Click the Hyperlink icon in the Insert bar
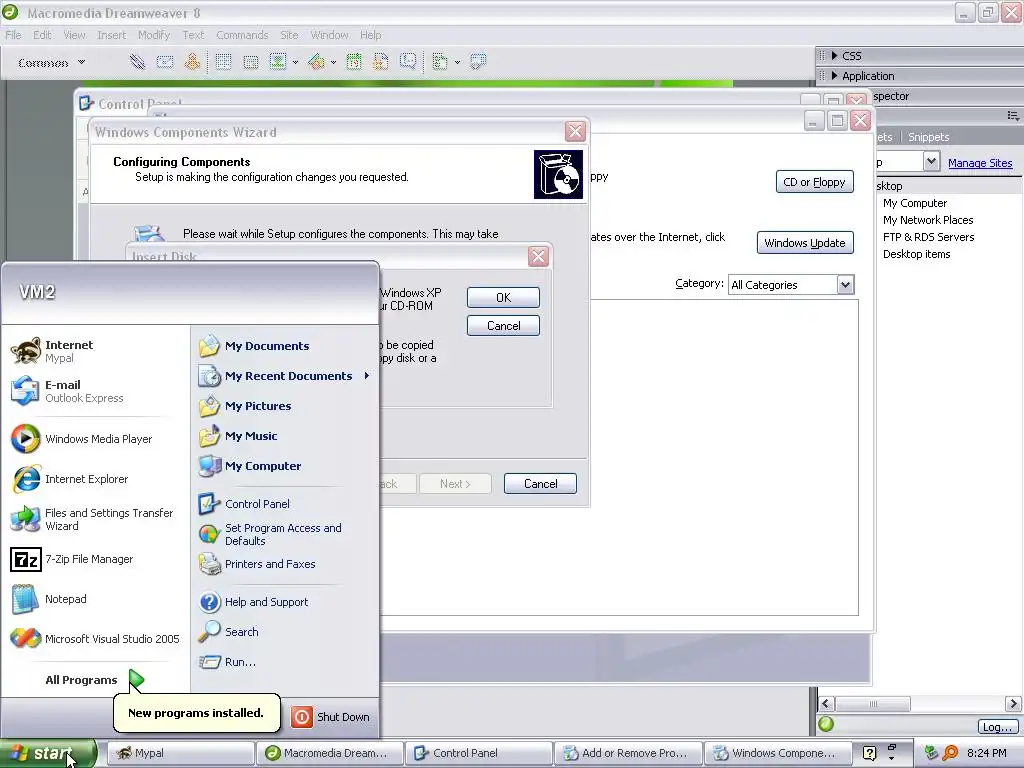This screenshot has height=768, width=1024. tap(137, 62)
